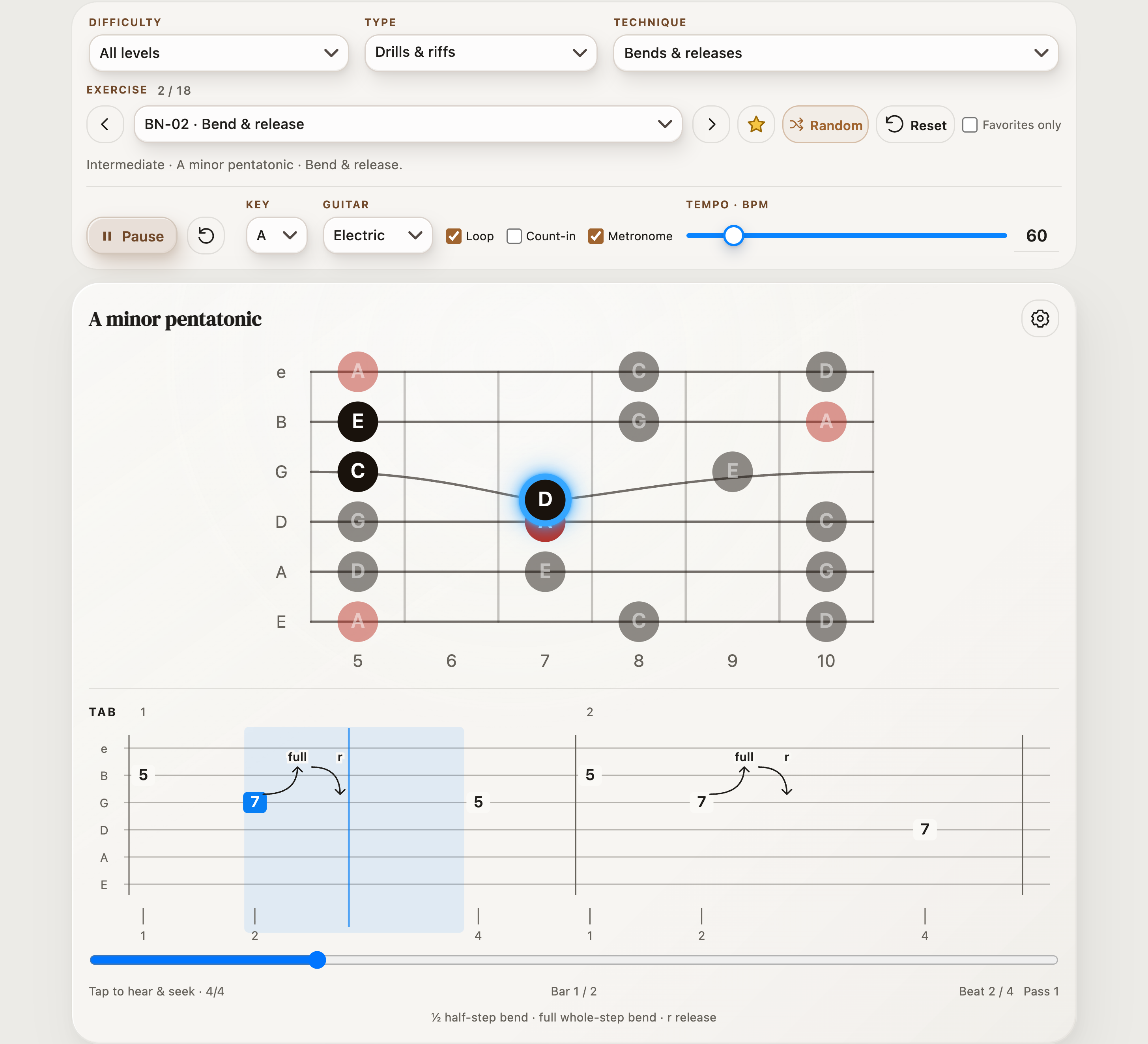Toggle the favorite star icon

[755, 124]
